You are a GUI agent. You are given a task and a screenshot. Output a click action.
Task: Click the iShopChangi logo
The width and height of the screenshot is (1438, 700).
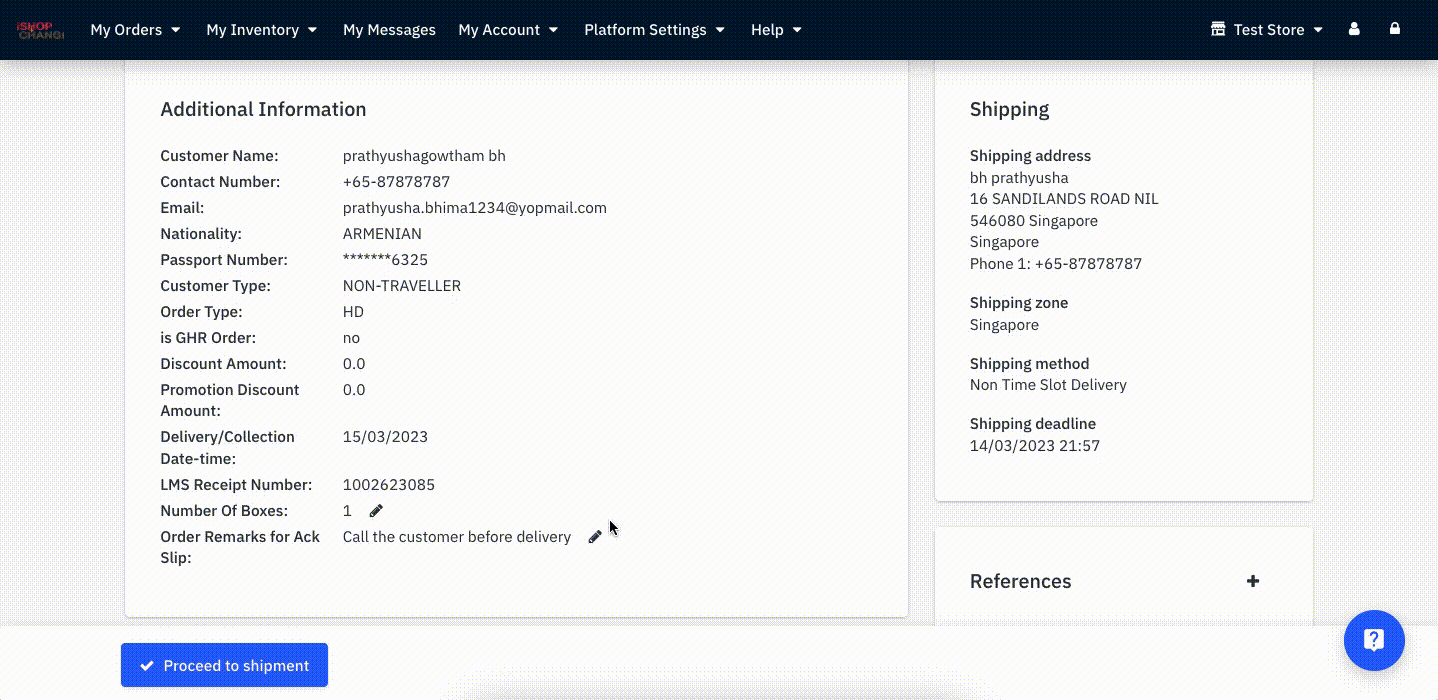(40, 30)
